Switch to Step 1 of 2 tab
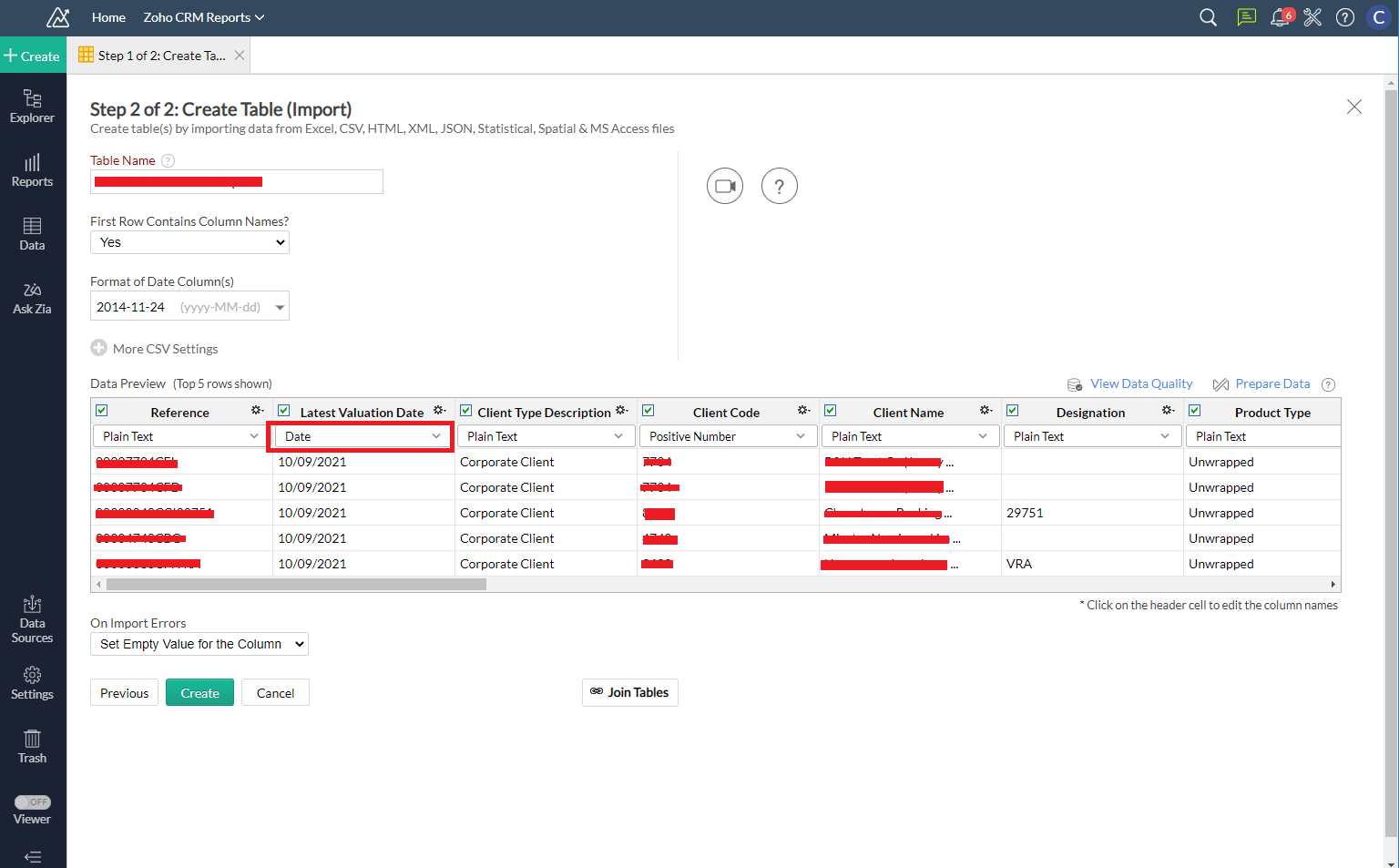Image resolution: width=1399 pixels, height=868 pixels. [x=160, y=56]
